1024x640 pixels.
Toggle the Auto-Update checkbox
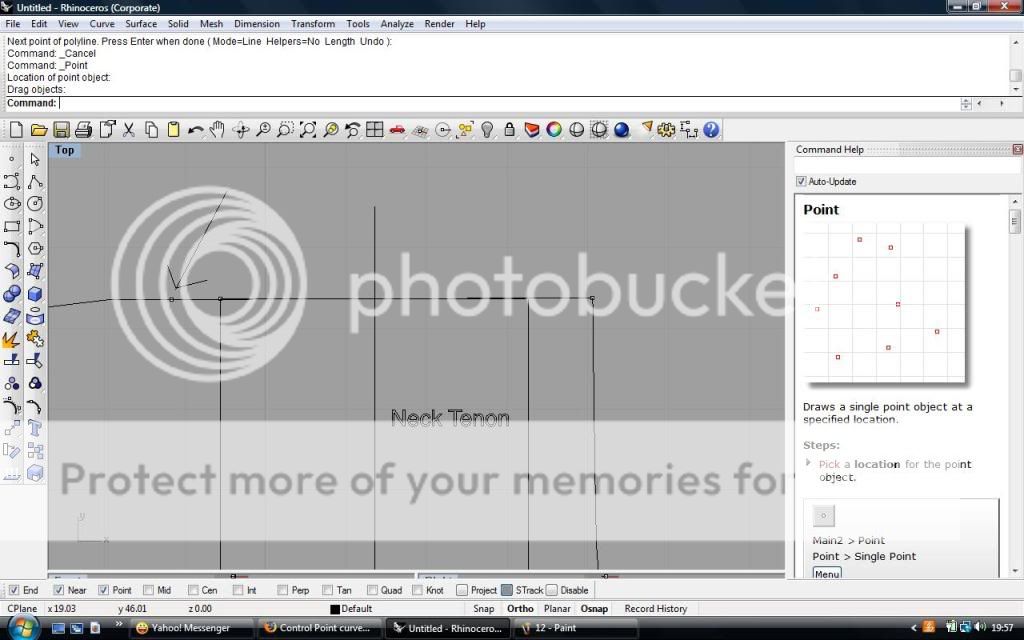tap(801, 182)
